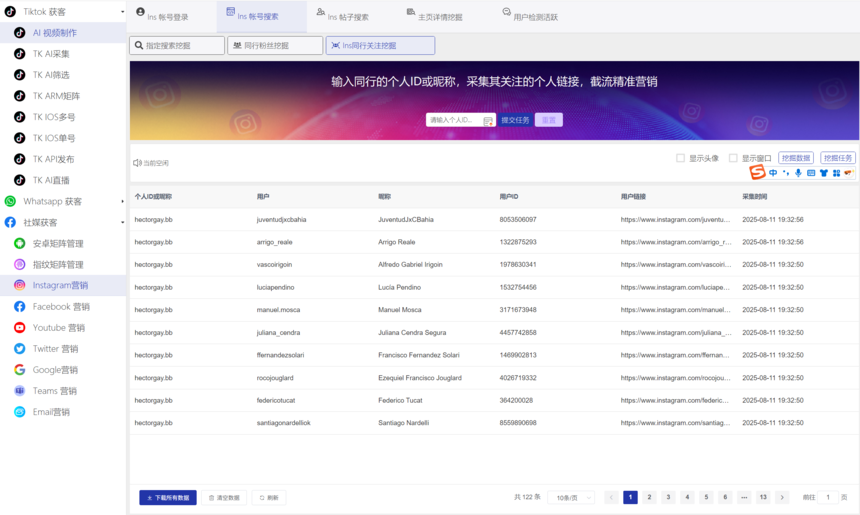Open Email营销 in the sidebar
Image resolution: width=860 pixels, height=515 pixels.
(50, 412)
